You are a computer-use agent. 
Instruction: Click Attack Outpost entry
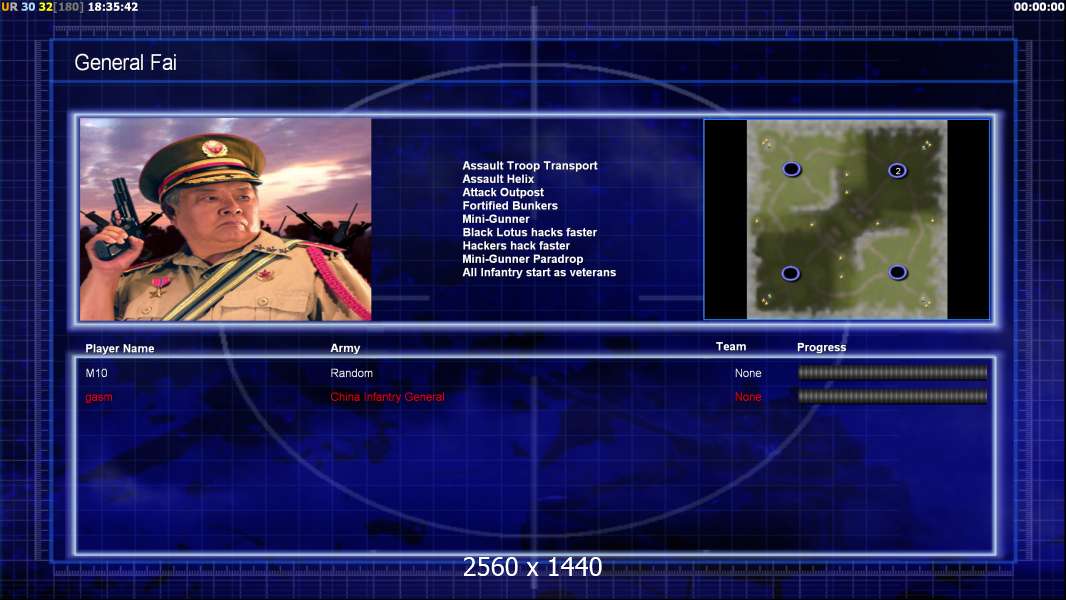click(502, 192)
